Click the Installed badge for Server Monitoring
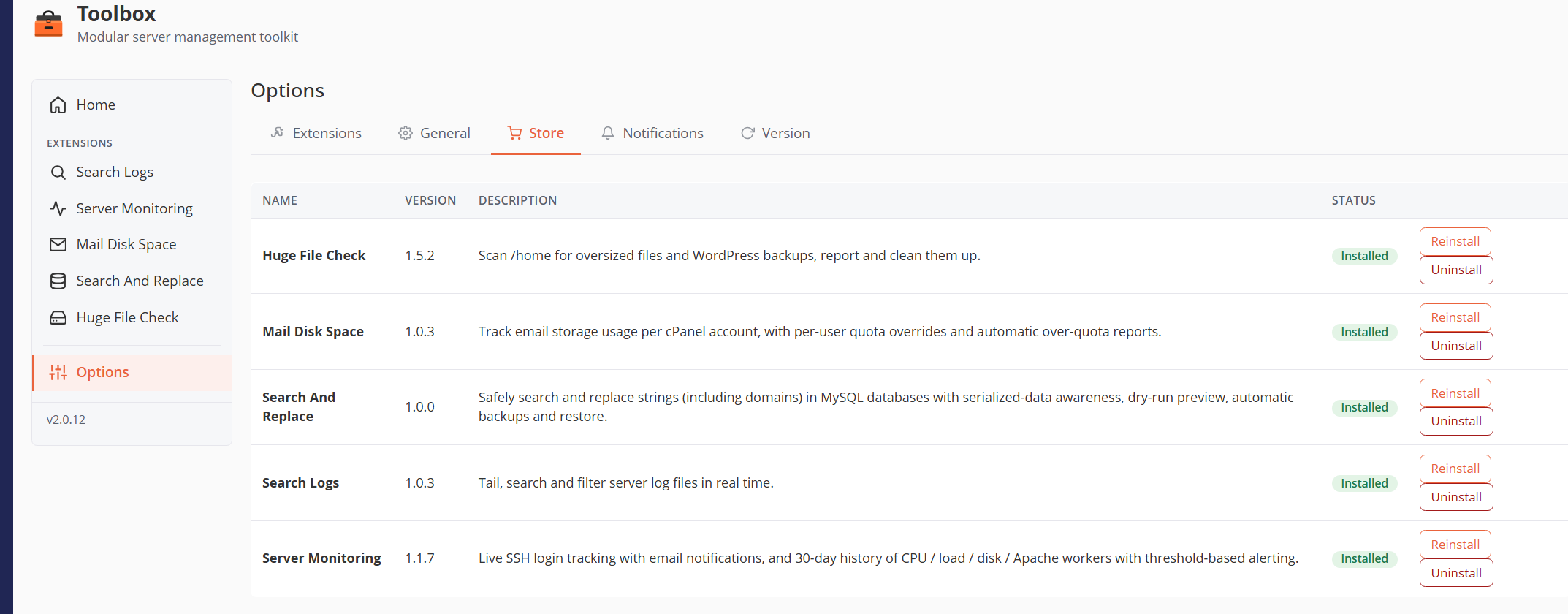The width and height of the screenshot is (1568, 614). coord(1364,559)
